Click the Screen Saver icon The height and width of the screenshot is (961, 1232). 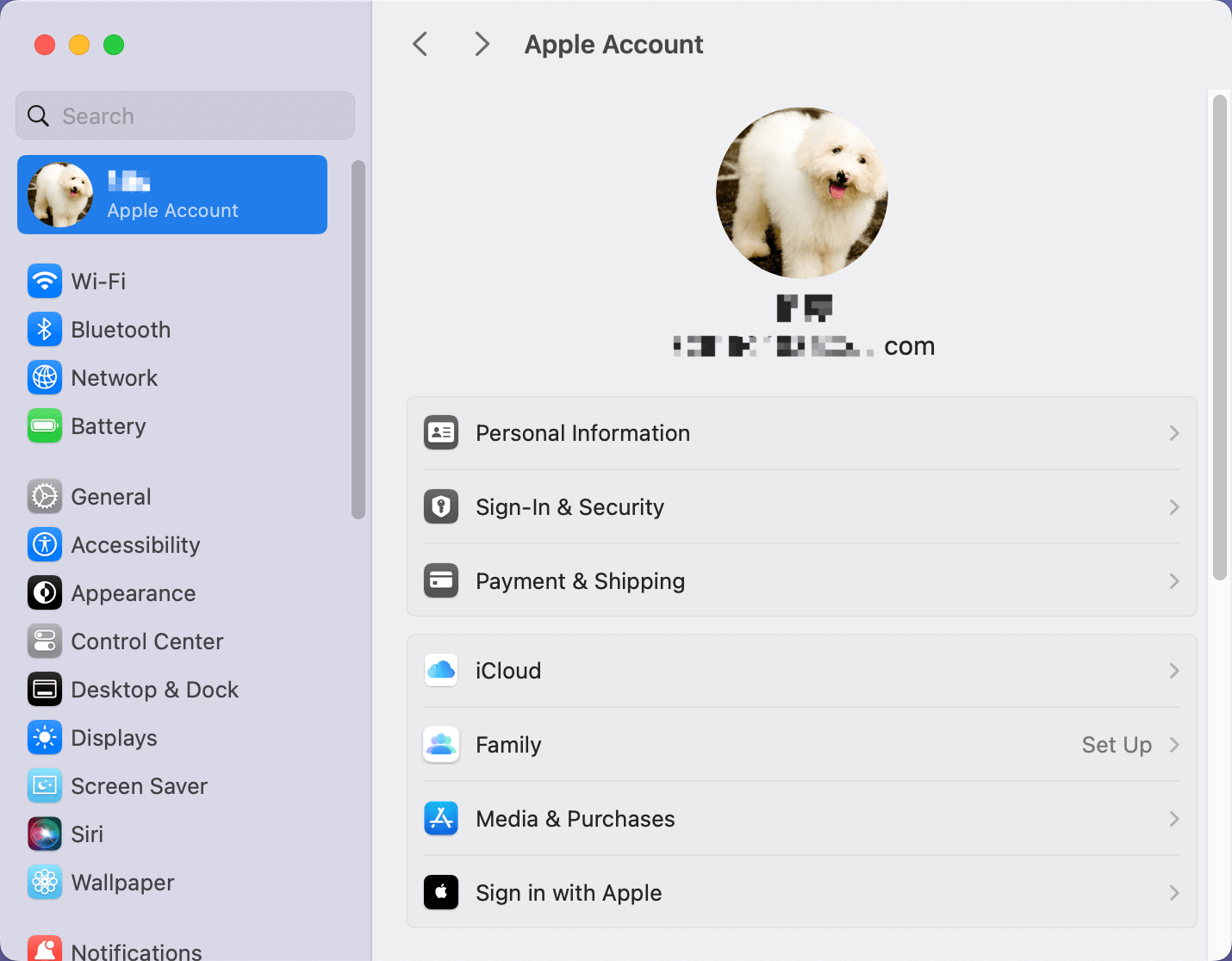(45, 785)
